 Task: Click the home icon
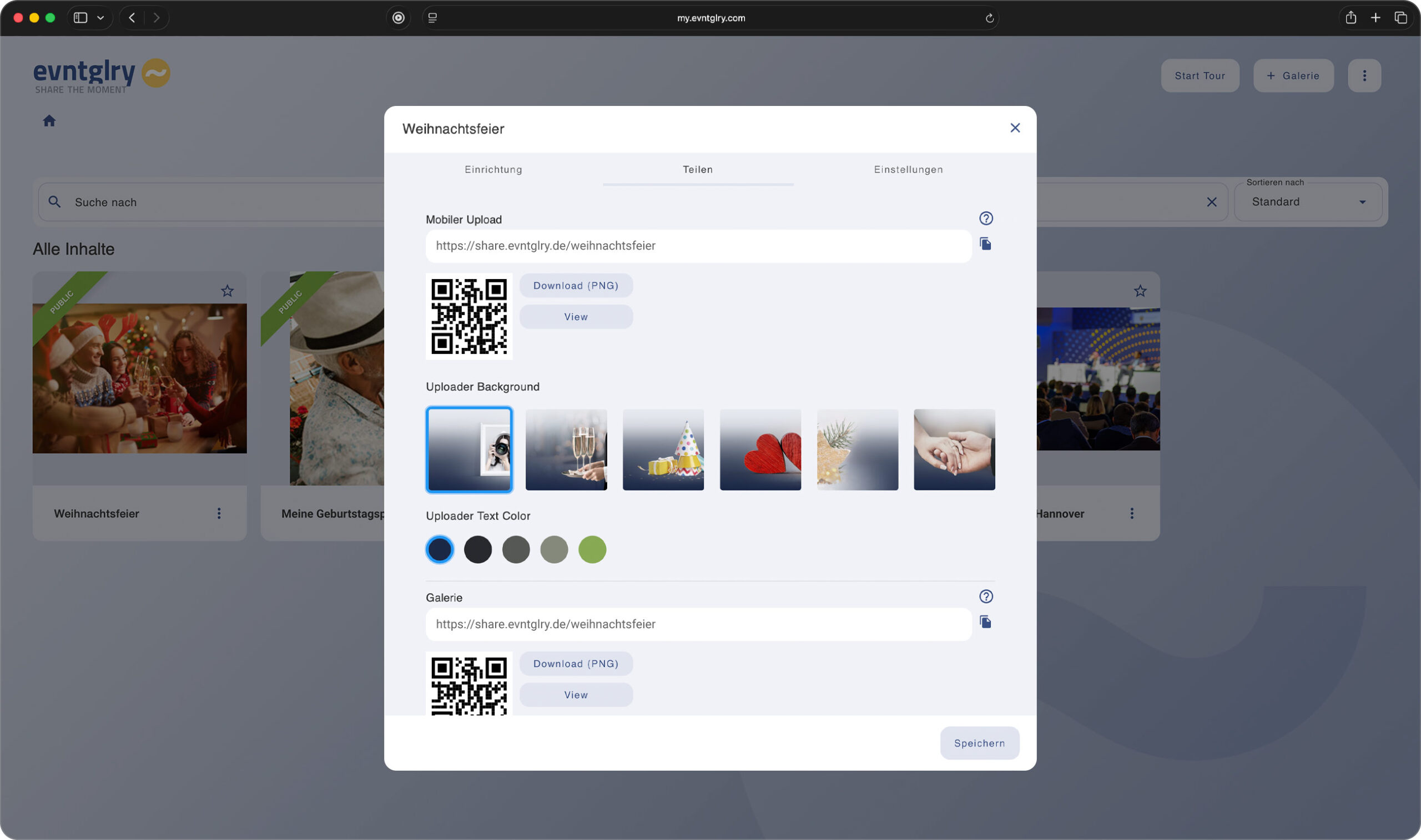(x=49, y=120)
